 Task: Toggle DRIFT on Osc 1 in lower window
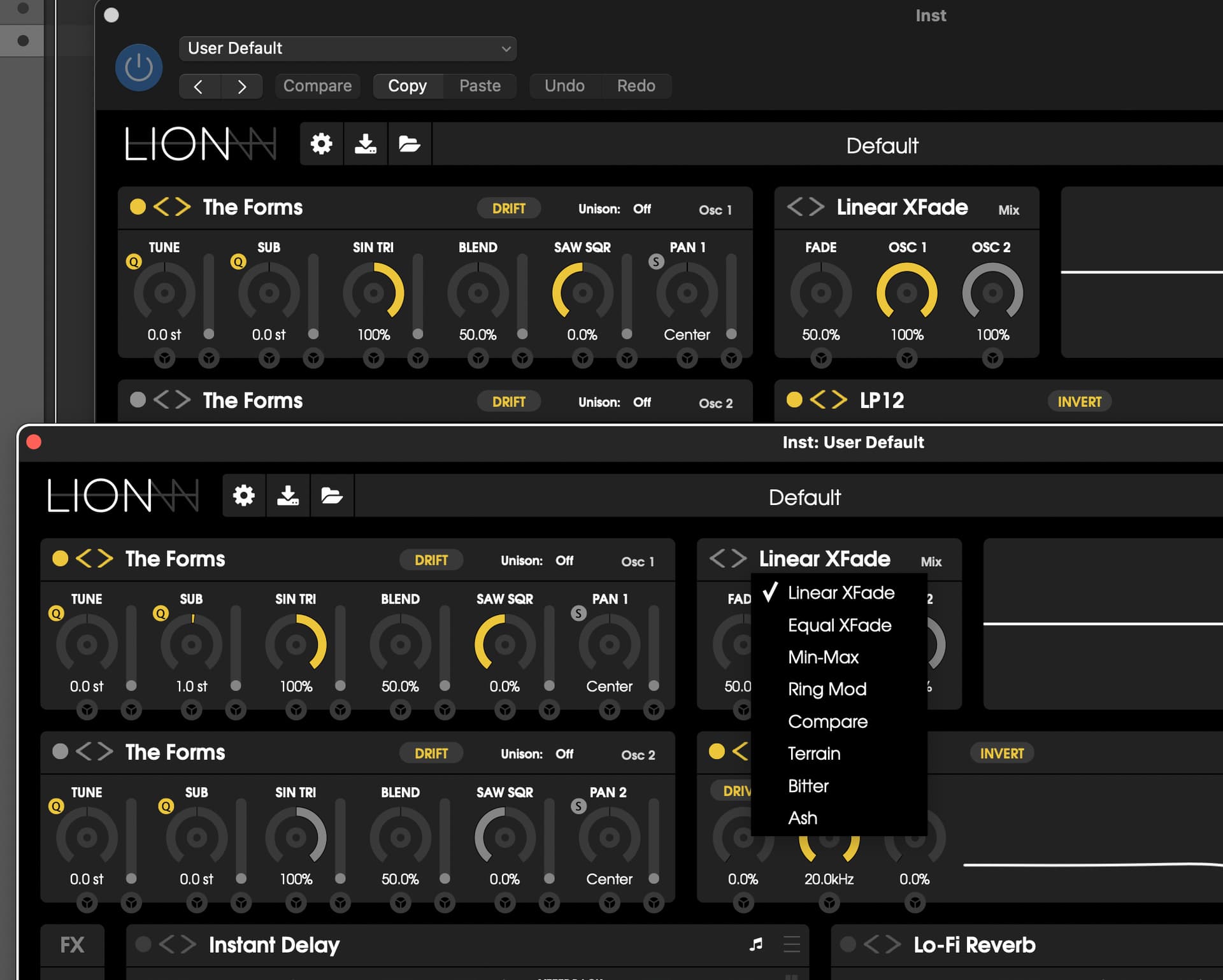[x=431, y=560]
